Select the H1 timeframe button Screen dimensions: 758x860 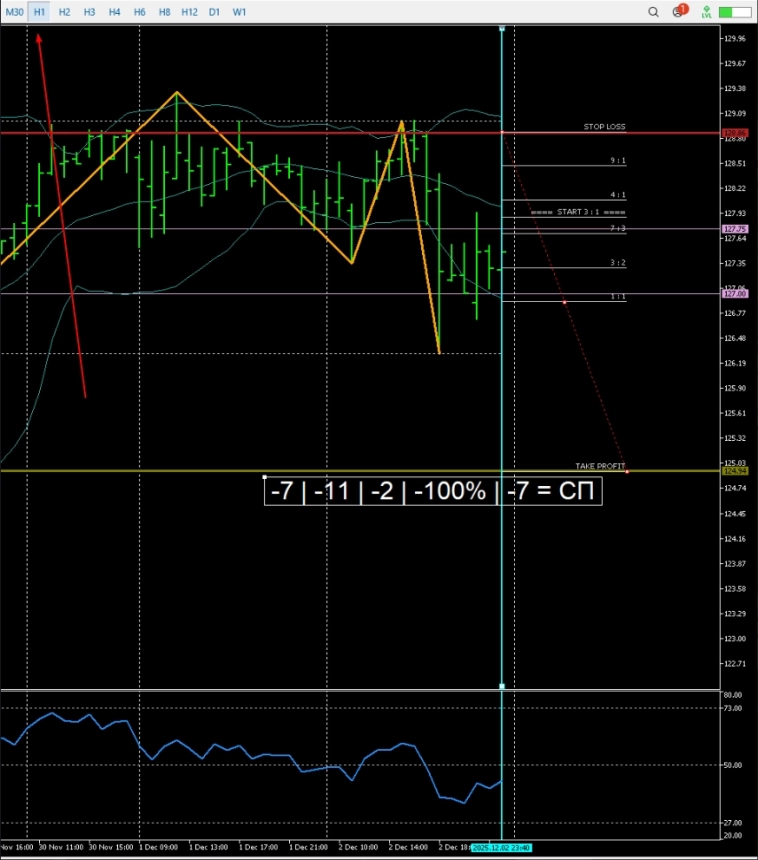(x=39, y=12)
